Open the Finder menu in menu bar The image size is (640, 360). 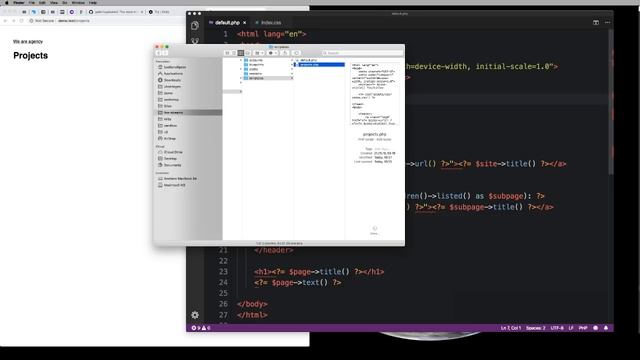[19, 2]
